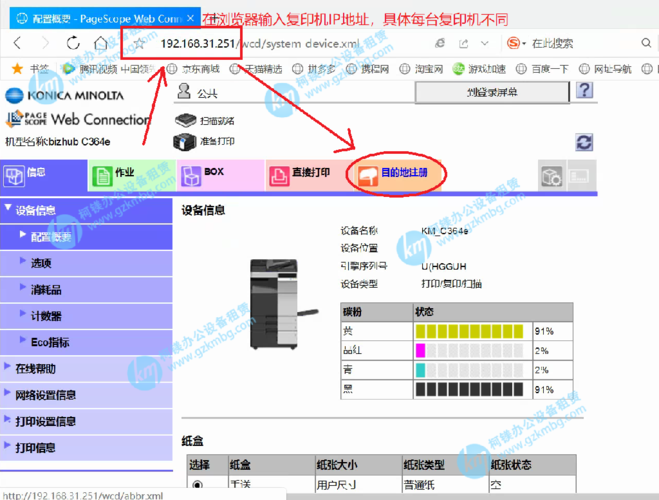Image resolution: width=659 pixels, height=500 pixels.
Task: Click the grayed card tab icon
Action: [x=581, y=176]
